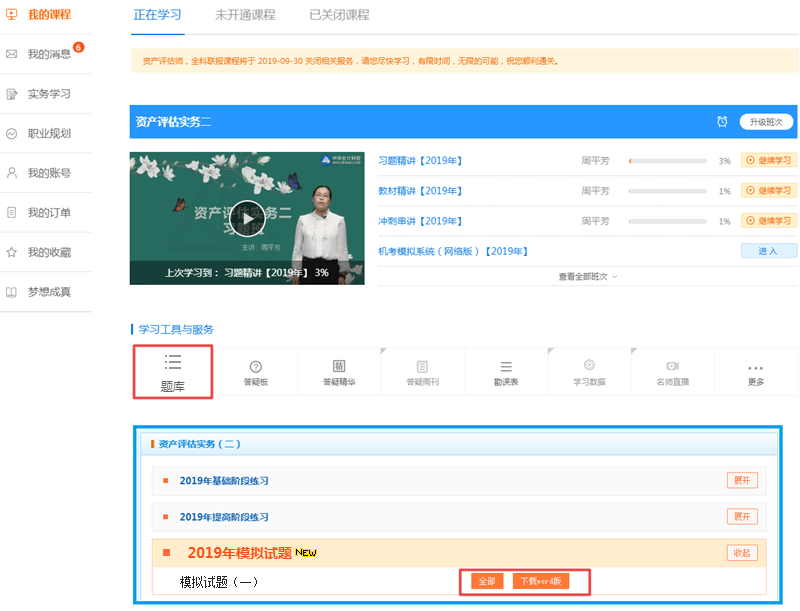The image size is (800, 611).
Task: Expand 查看全部班次 to show all classes
Action: [x=588, y=276]
